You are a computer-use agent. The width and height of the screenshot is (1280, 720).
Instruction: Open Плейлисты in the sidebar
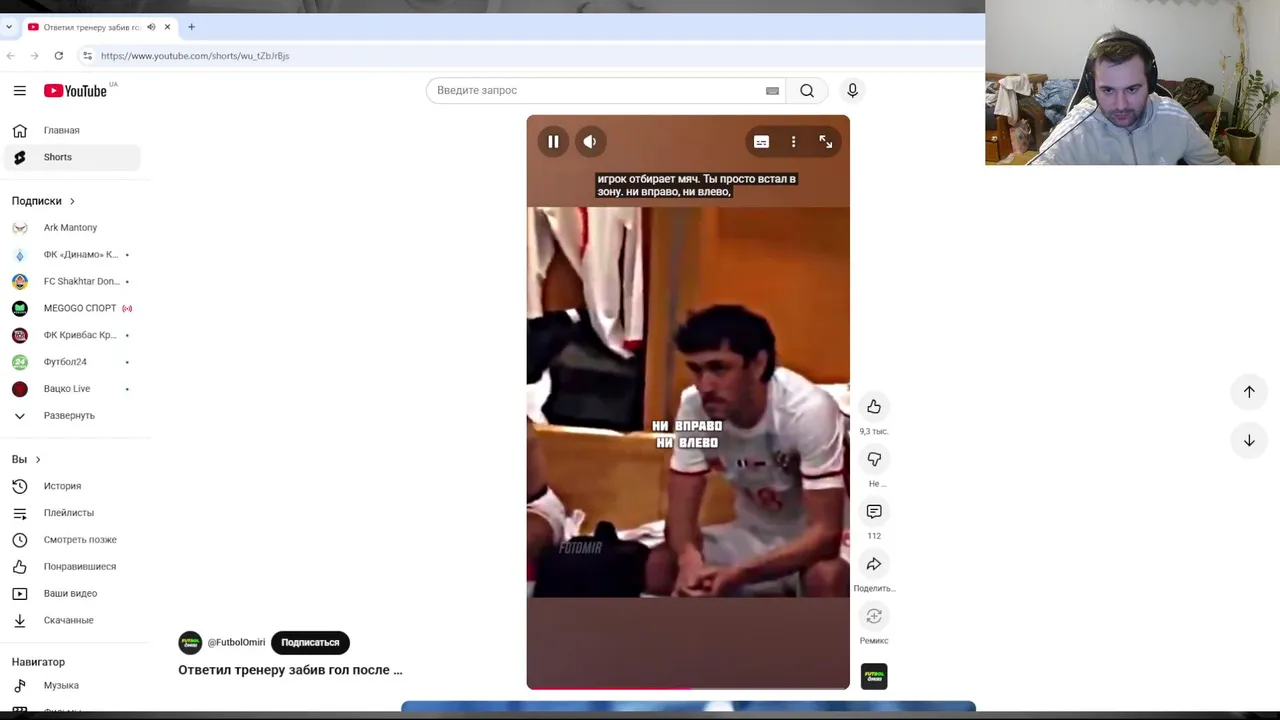pos(72,513)
